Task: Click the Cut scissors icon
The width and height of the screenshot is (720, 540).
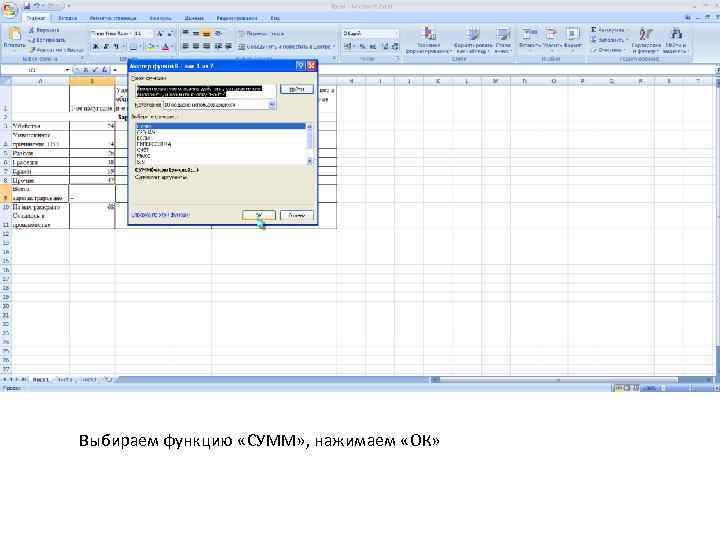Action: click(x=32, y=30)
